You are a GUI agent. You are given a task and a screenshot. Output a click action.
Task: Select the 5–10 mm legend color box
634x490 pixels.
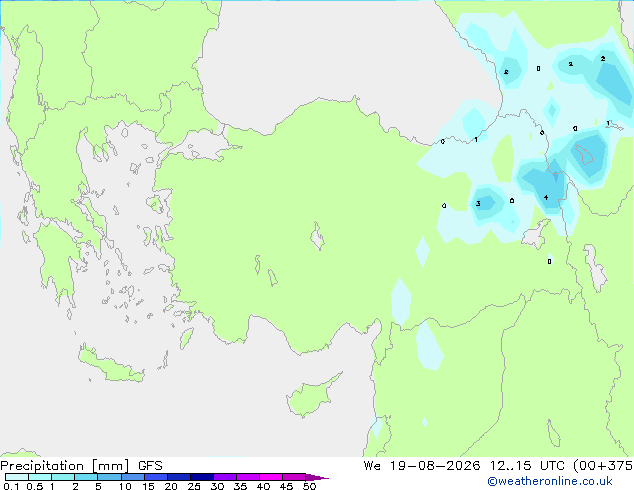[109, 477]
